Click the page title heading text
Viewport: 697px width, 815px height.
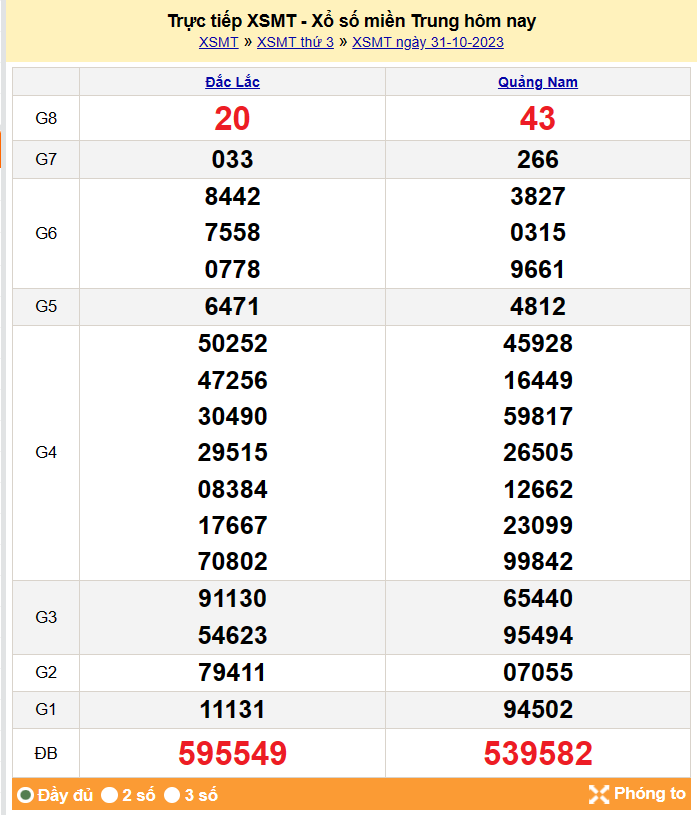point(351,21)
